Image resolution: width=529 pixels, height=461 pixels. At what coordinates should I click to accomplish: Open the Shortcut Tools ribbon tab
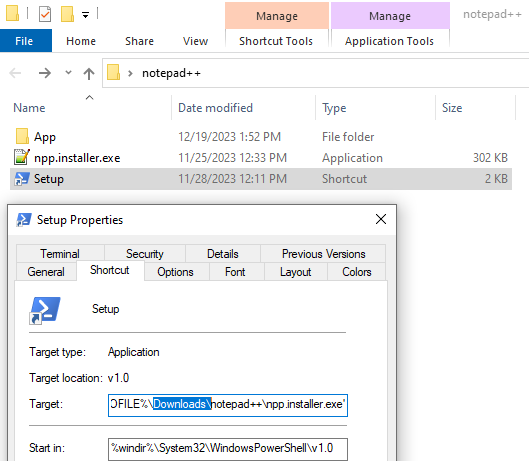276,41
